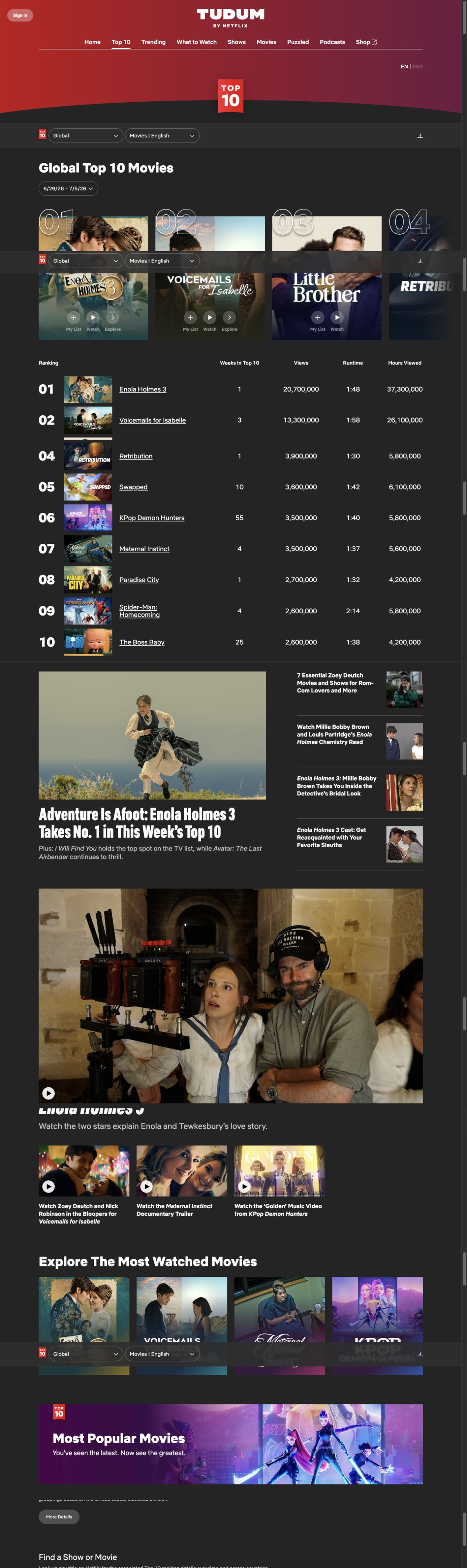Add Little Brother to My List

click(x=317, y=317)
